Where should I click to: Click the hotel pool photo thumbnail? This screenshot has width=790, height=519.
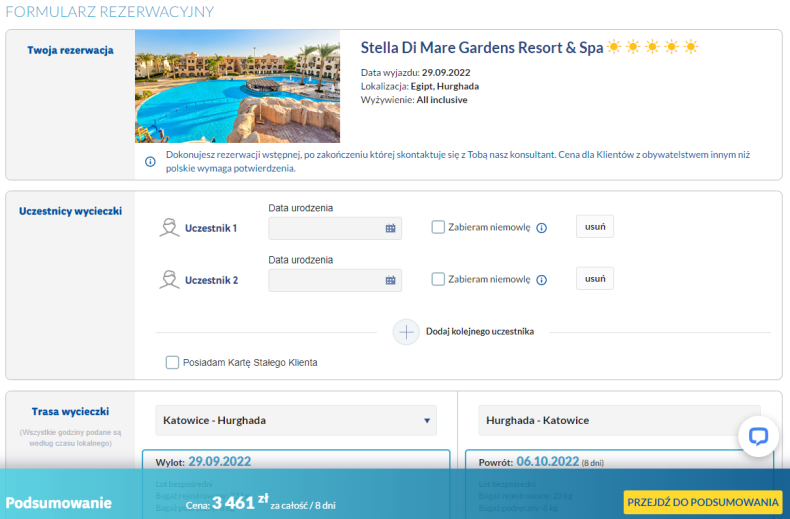click(237, 86)
